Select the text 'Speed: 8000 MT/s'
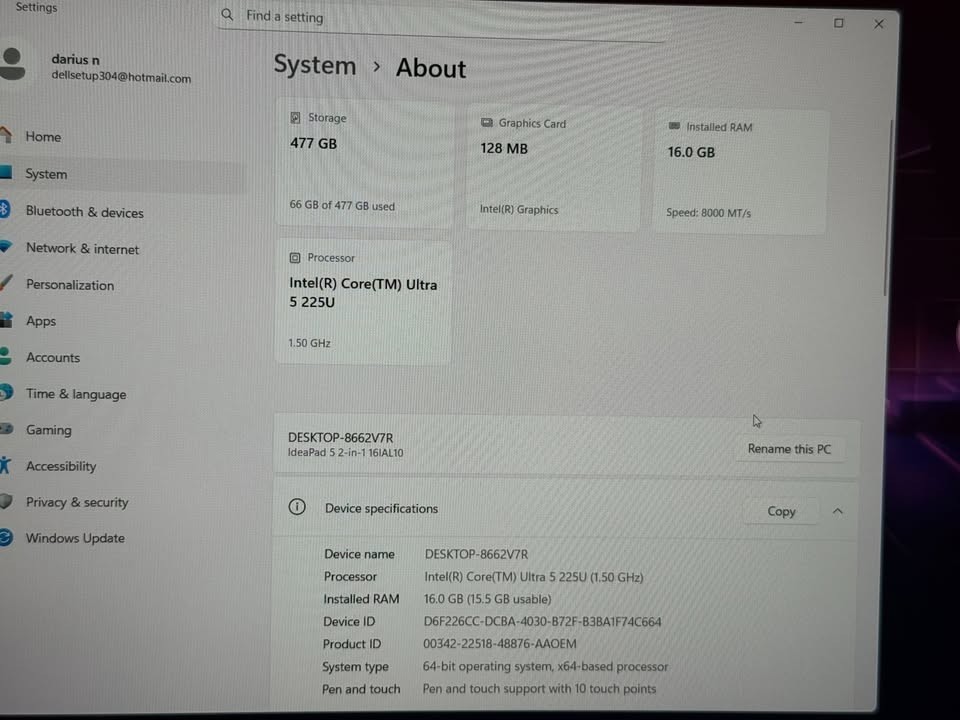This screenshot has height=720, width=960. (708, 213)
